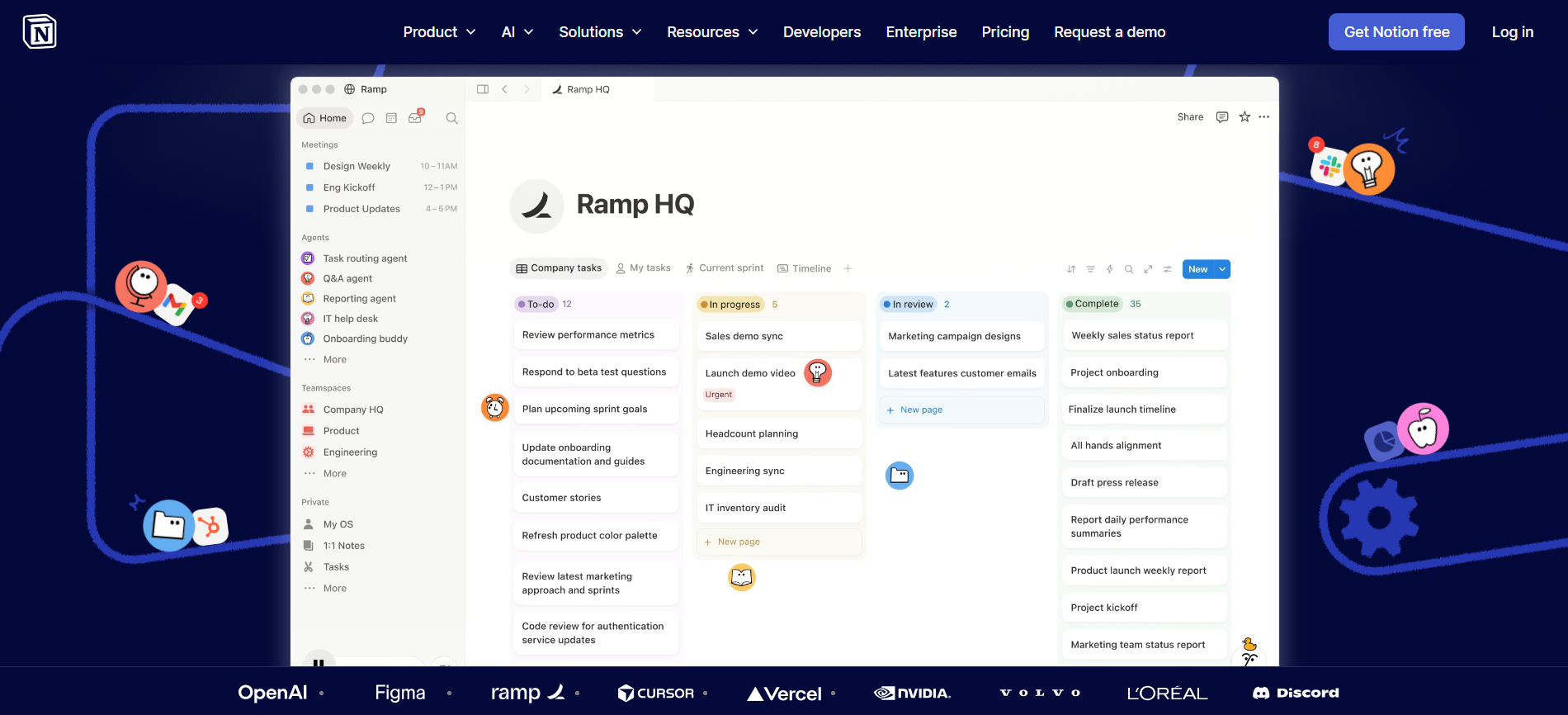The width and height of the screenshot is (1568, 715).
Task: Add New page in In progress column
Action: (779, 542)
